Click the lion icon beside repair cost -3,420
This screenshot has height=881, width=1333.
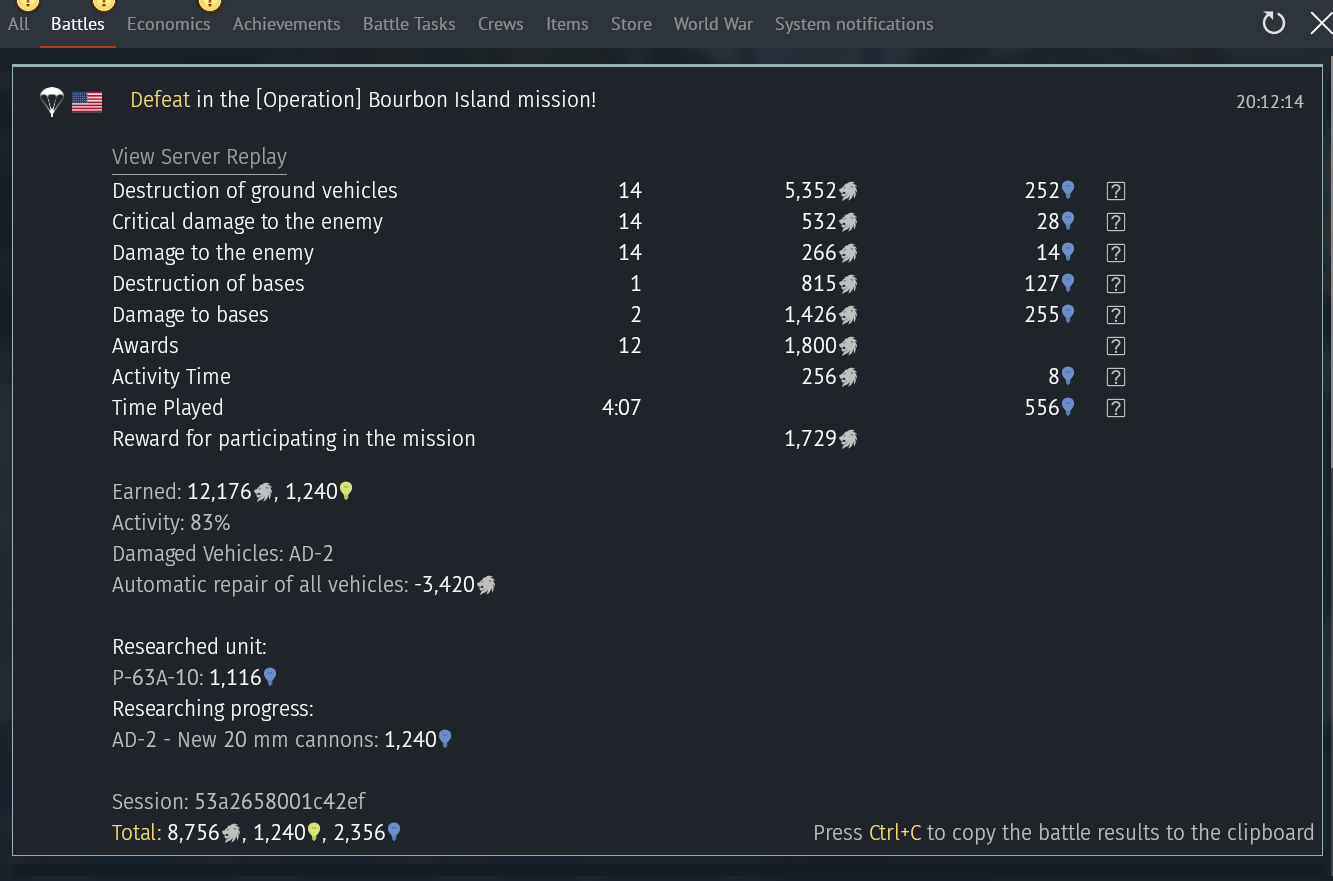pyautogui.click(x=486, y=585)
